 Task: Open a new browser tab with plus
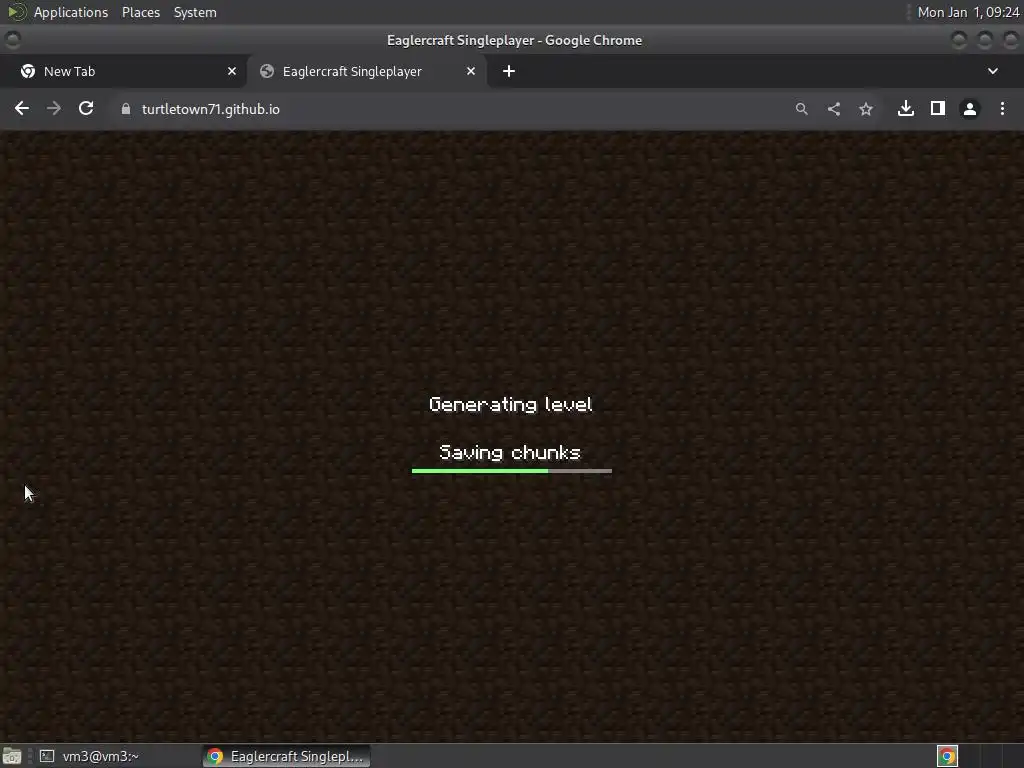[x=509, y=71]
